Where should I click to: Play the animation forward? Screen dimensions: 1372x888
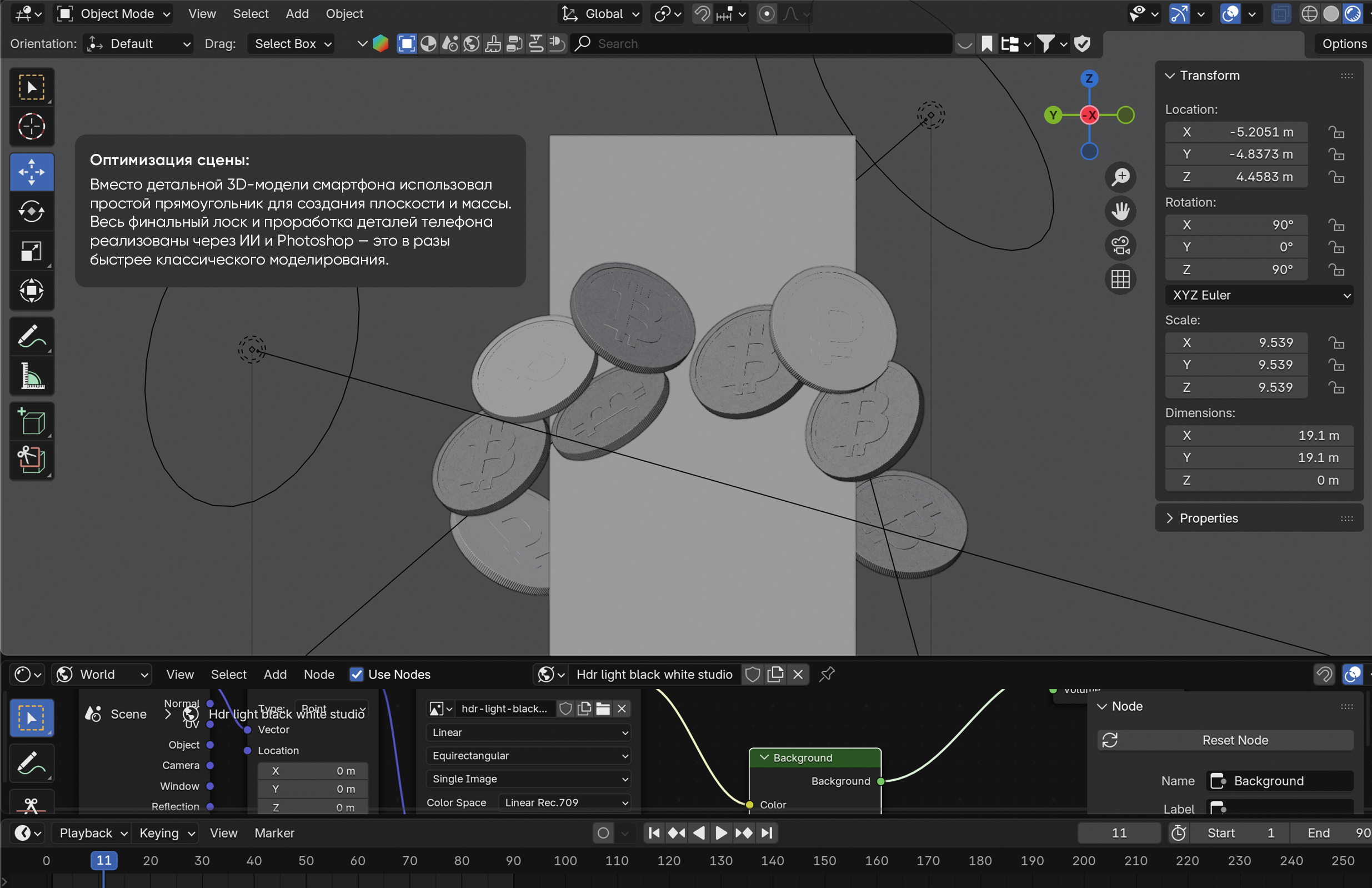[721, 832]
